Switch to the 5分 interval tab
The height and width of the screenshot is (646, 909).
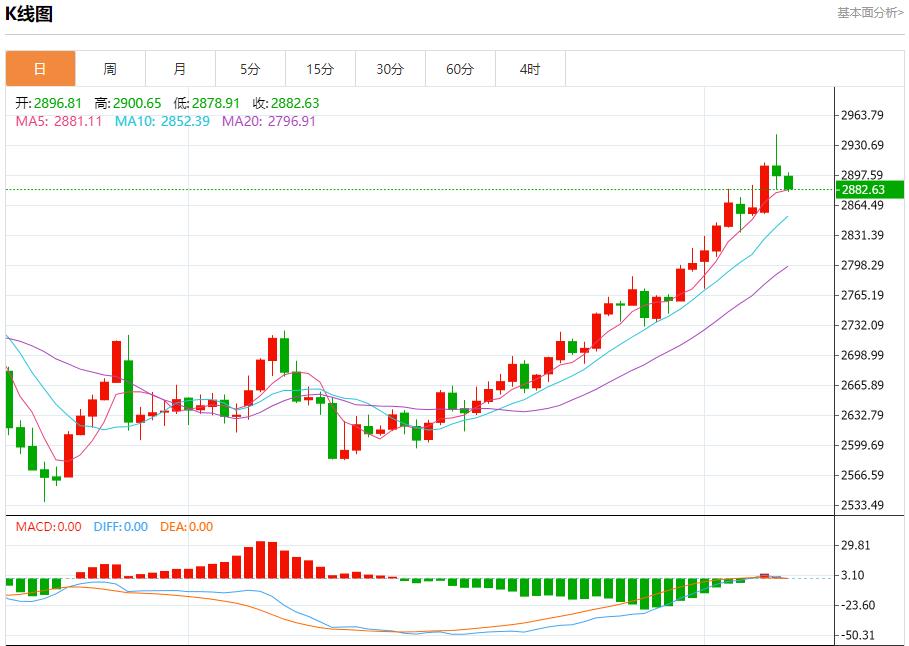tap(250, 69)
